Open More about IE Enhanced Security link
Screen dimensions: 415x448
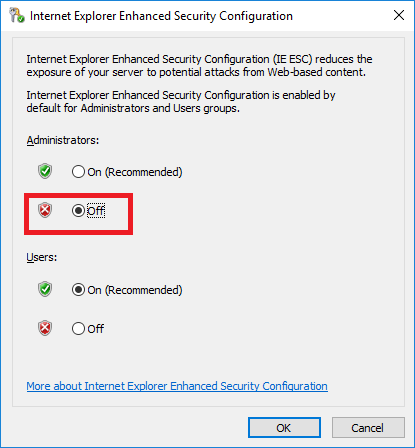click(177, 386)
